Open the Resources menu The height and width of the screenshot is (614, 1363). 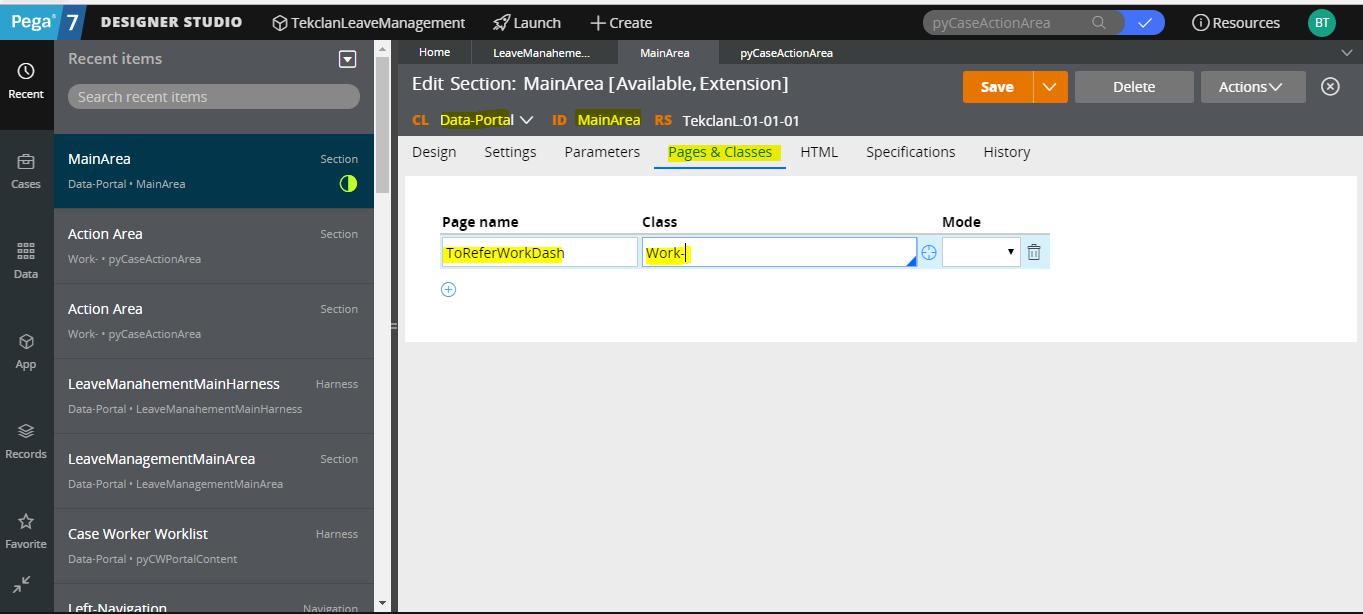tap(1236, 22)
